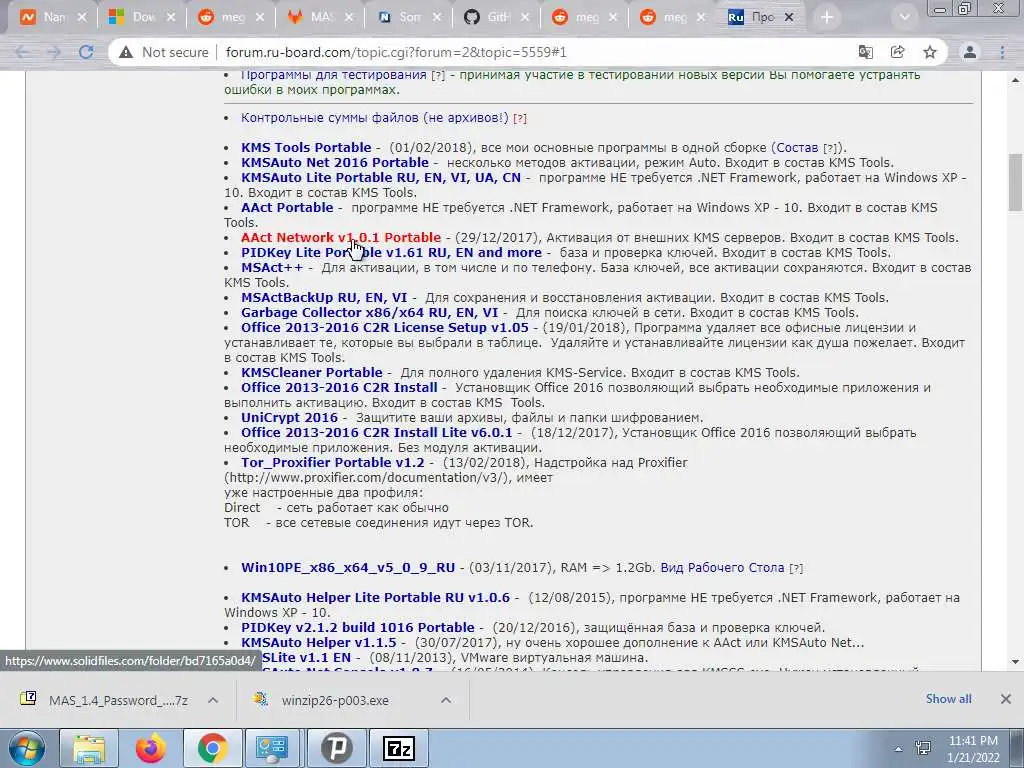Open the Not secure warning icon info

point(126,52)
